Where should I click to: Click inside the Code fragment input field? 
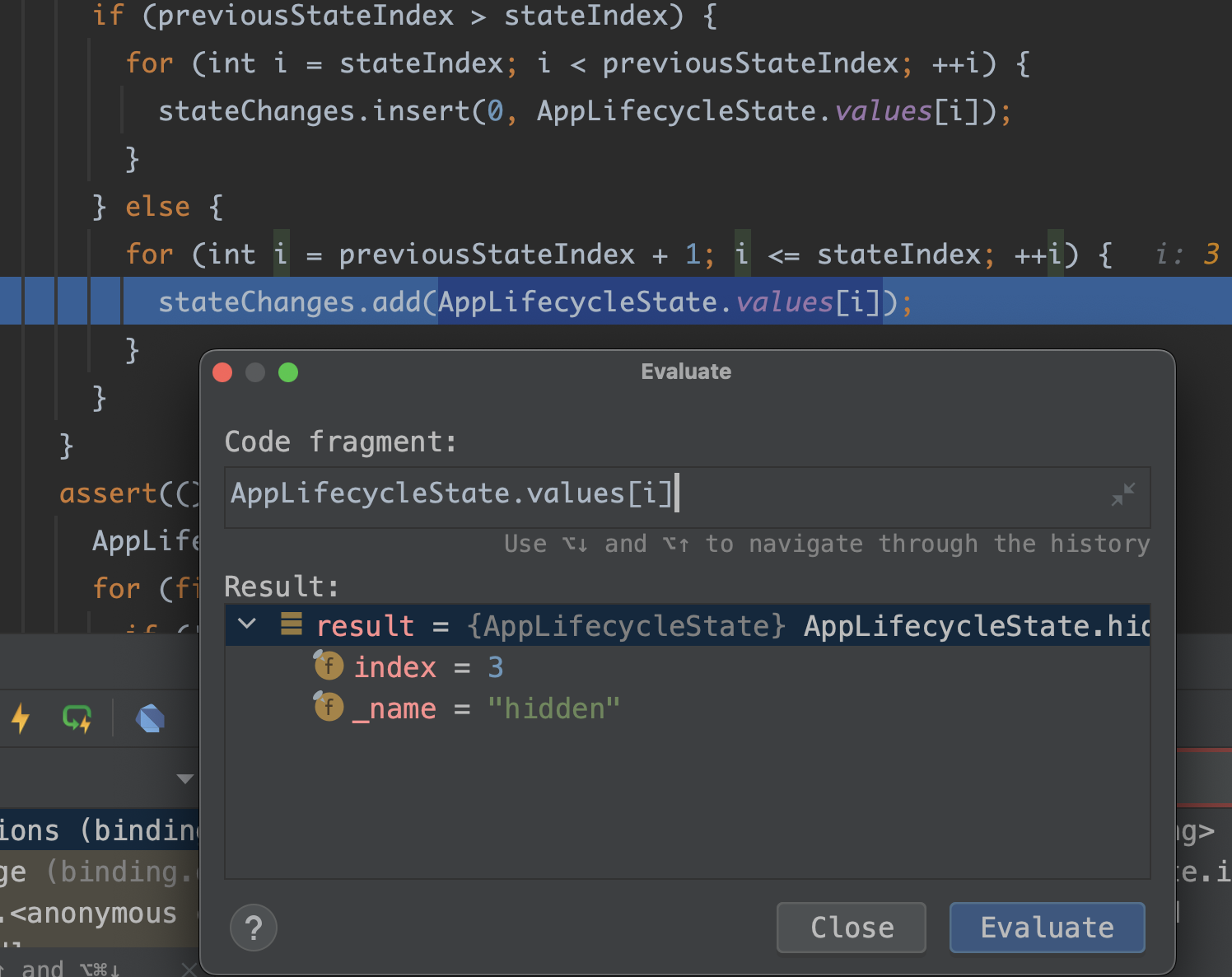(687, 497)
